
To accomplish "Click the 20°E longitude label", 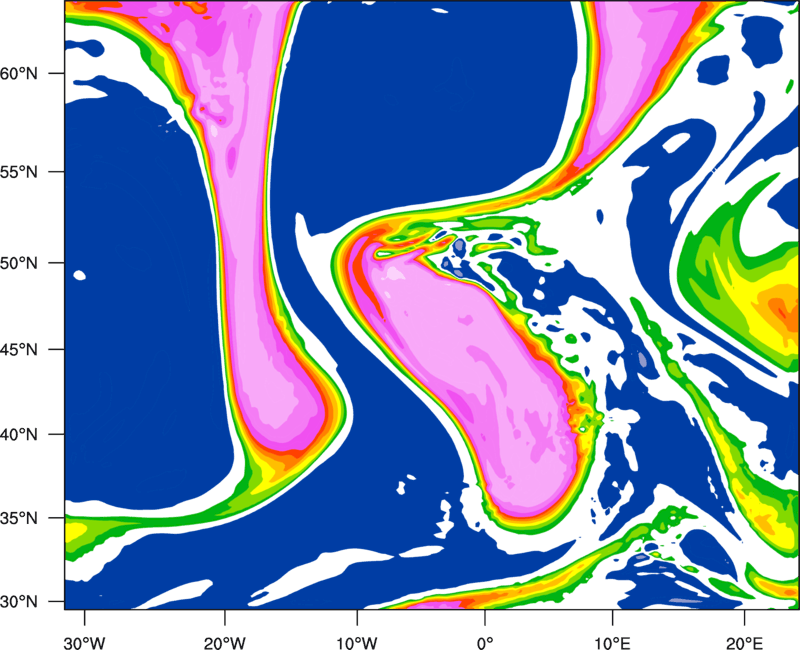I will [x=744, y=643].
